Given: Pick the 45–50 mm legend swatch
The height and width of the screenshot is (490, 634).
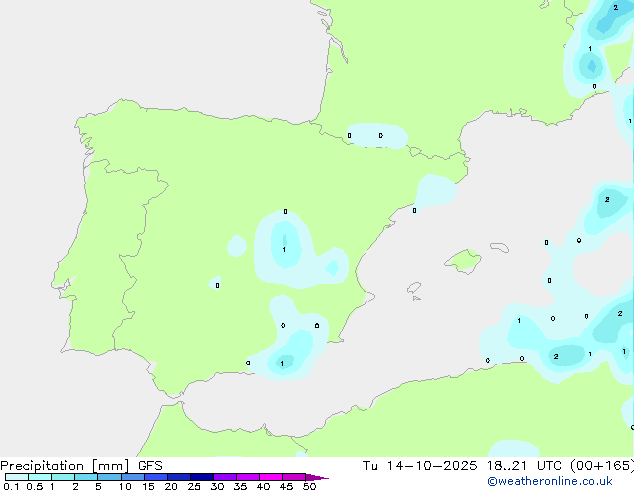Looking at the screenshot, I should tap(294, 477).
